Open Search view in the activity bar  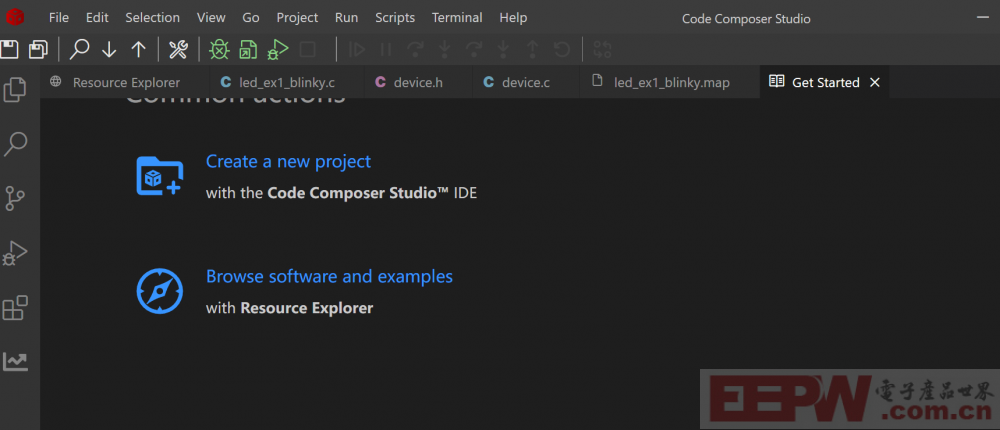point(15,144)
